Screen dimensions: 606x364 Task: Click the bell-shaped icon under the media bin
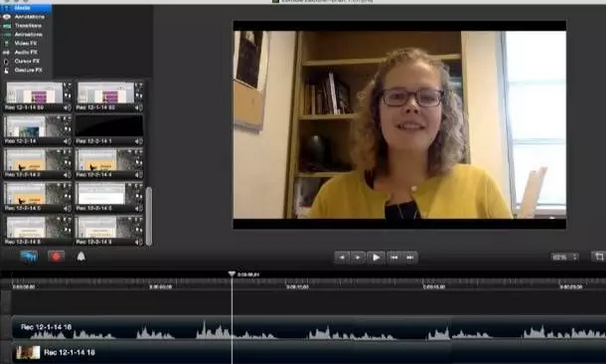pyautogui.click(x=81, y=256)
